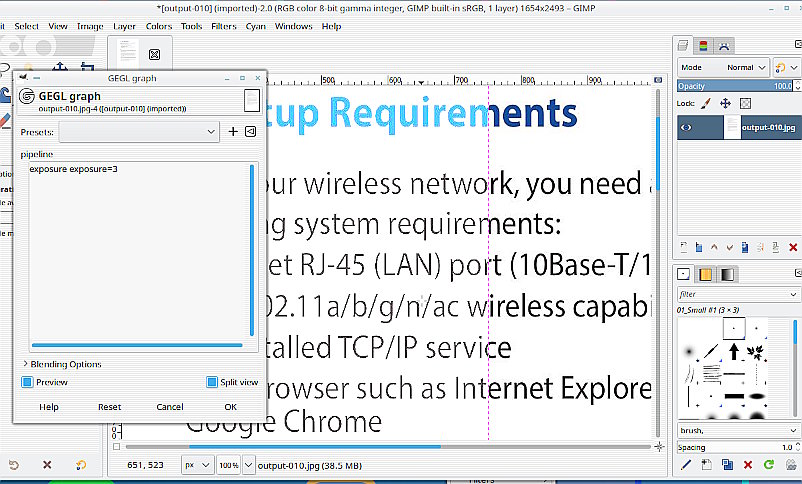
Task: Raise the layer with the up arrow
Action: pyautogui.click(x=714, y=247)
